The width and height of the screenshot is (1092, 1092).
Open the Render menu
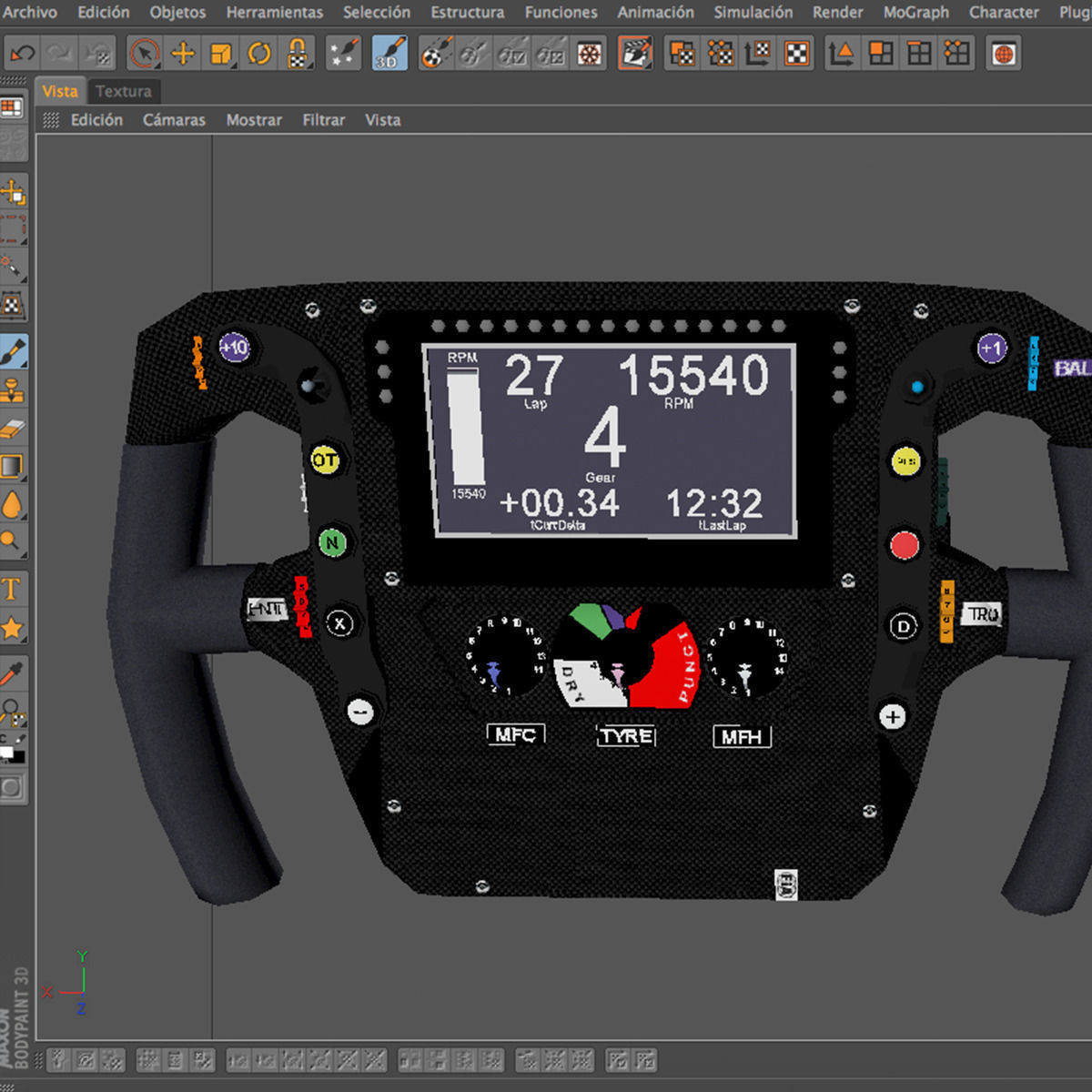[837, 12]
